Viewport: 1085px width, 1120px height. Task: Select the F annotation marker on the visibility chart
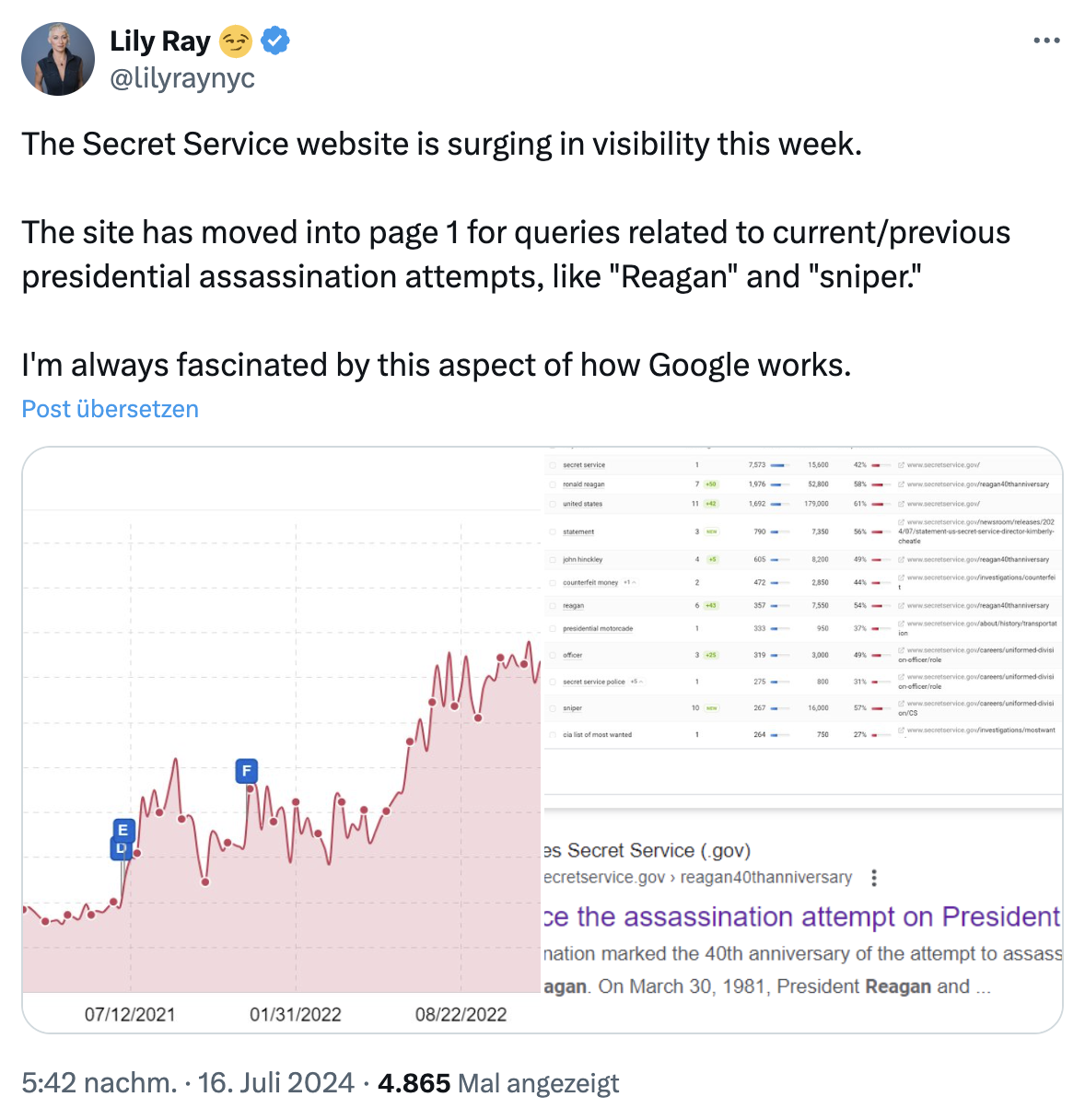click(x=246, y=771)
